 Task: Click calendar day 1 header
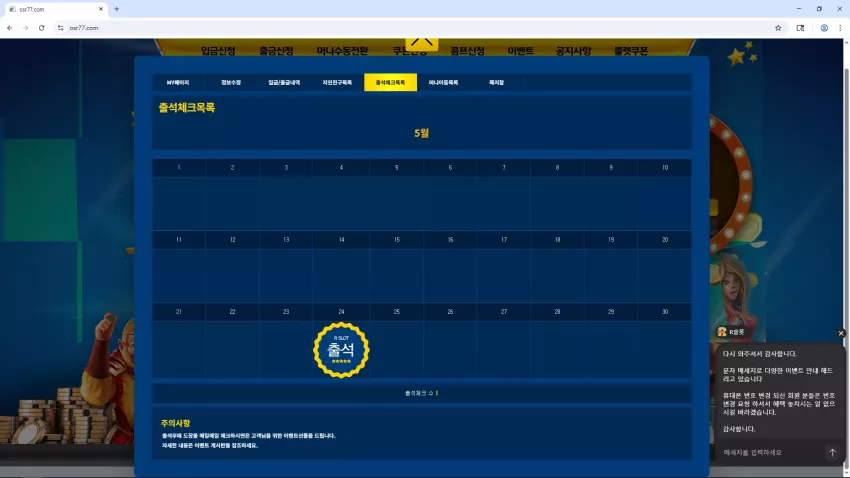click(179, 167)
